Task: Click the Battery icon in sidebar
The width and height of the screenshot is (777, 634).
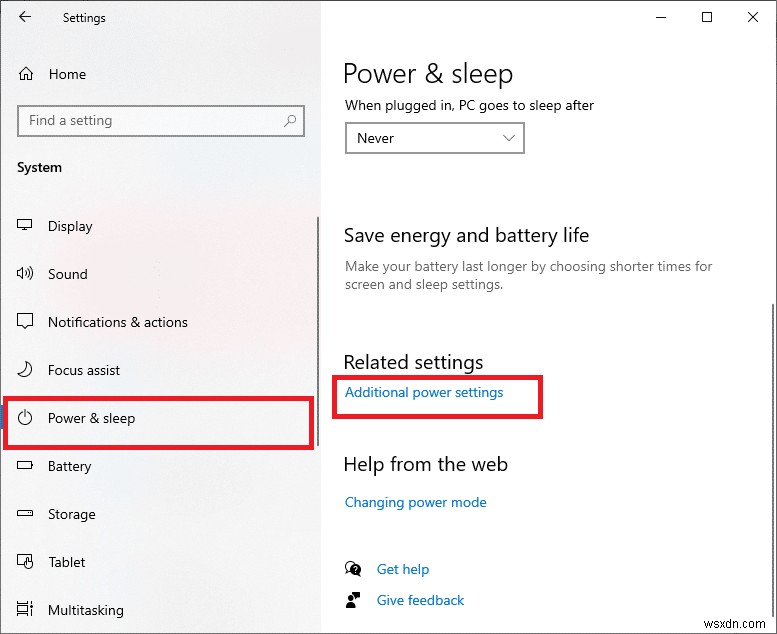Action: click(x=26, y=466)
